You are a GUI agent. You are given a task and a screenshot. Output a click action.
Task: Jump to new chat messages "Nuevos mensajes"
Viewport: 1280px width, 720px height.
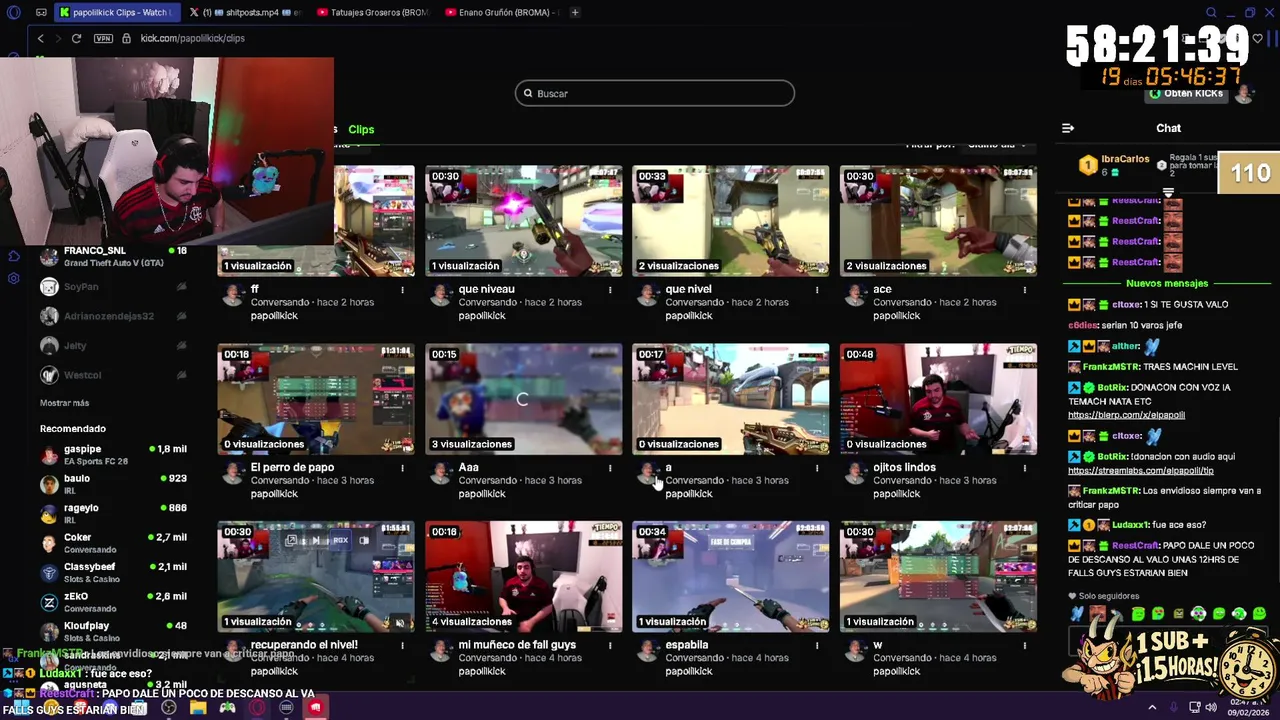pos(1166,283)
